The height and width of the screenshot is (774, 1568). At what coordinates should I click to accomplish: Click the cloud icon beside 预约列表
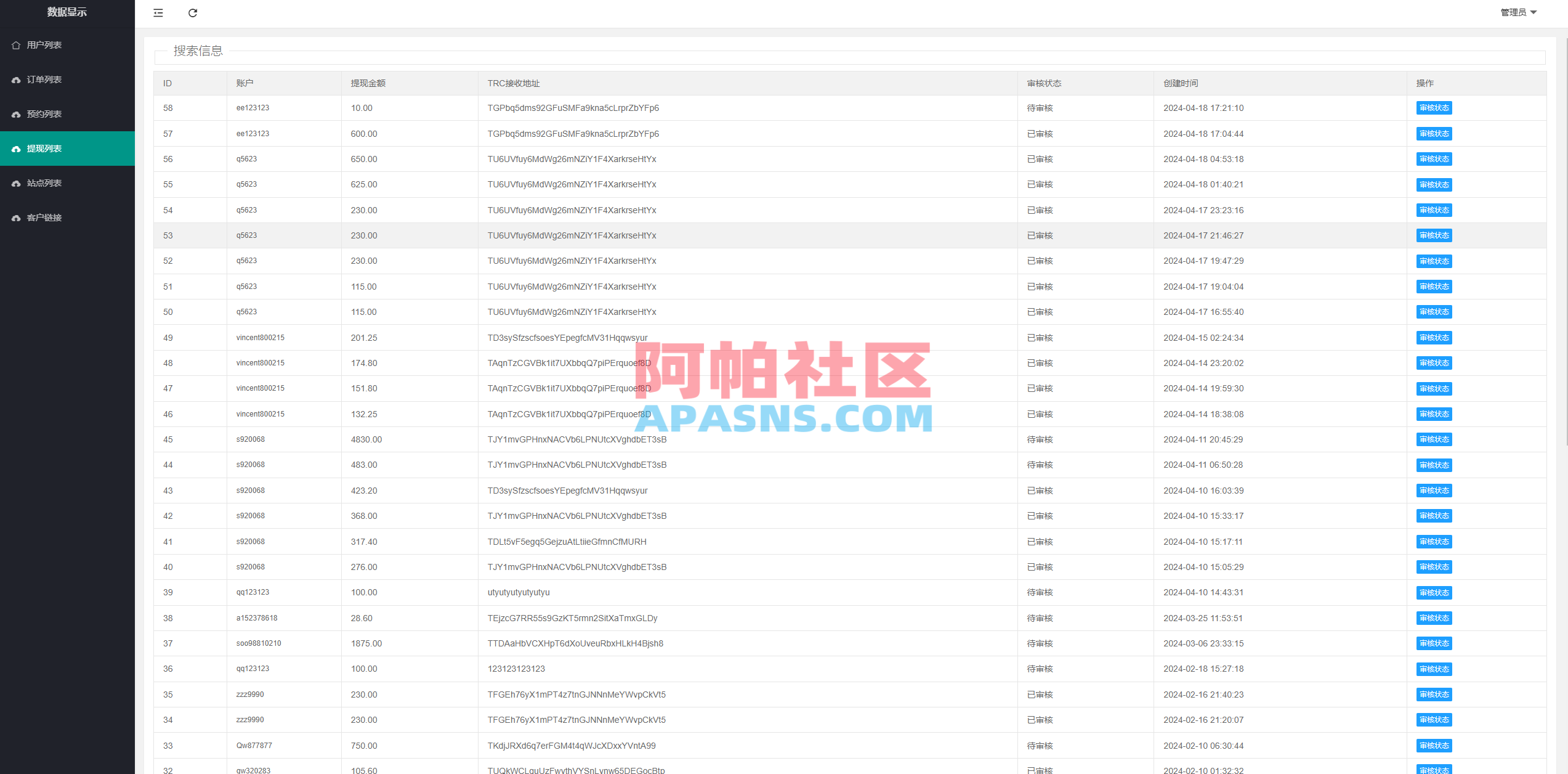click(x=16, y=114)
